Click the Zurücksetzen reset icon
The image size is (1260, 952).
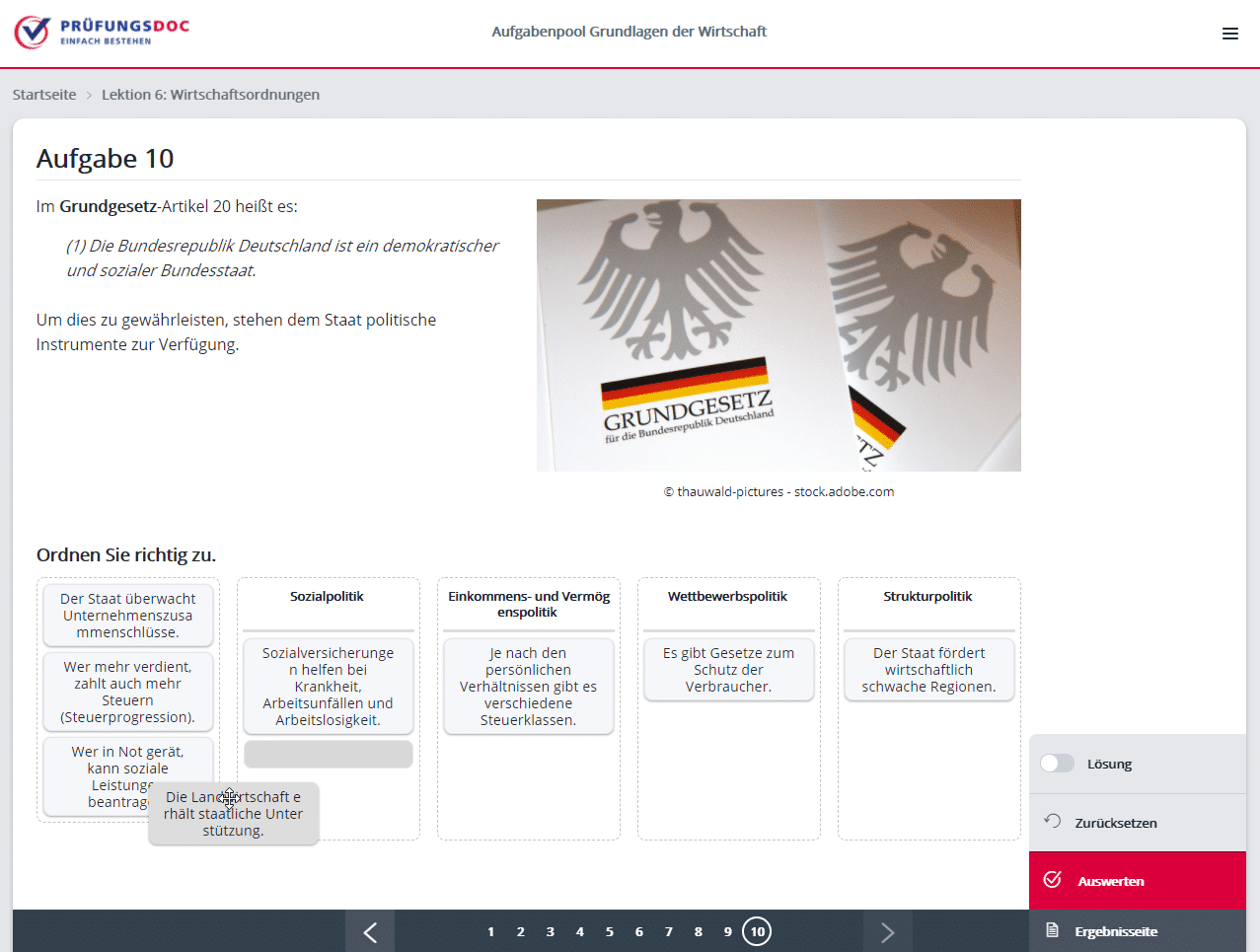click(x=1053, y=822)
